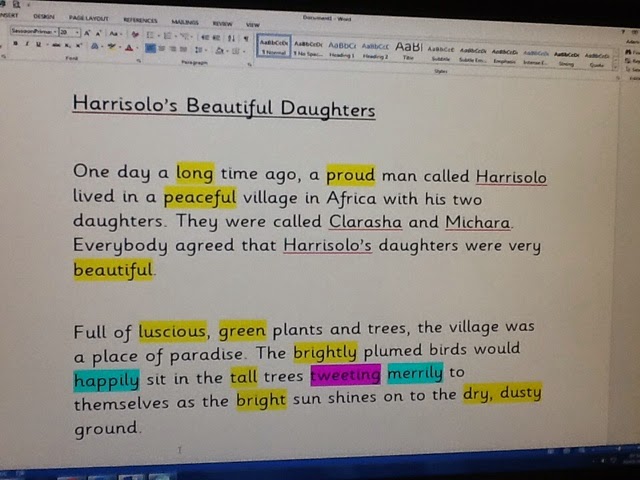Click the misspelled name "Clarasha"
Viewport: 640px width, 480px height.
[x=365, y=222]
